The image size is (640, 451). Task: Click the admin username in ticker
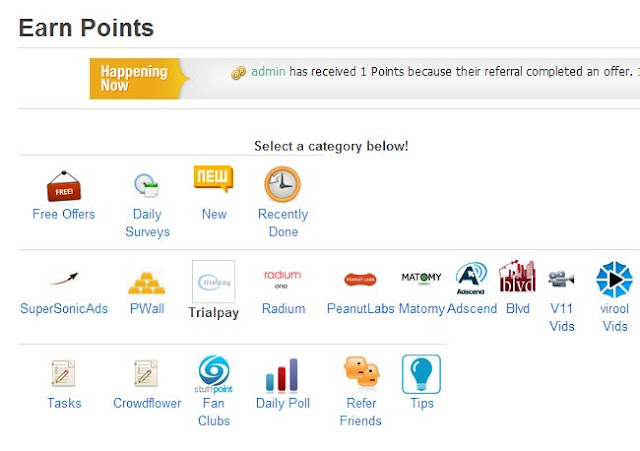tap(268, 72)
